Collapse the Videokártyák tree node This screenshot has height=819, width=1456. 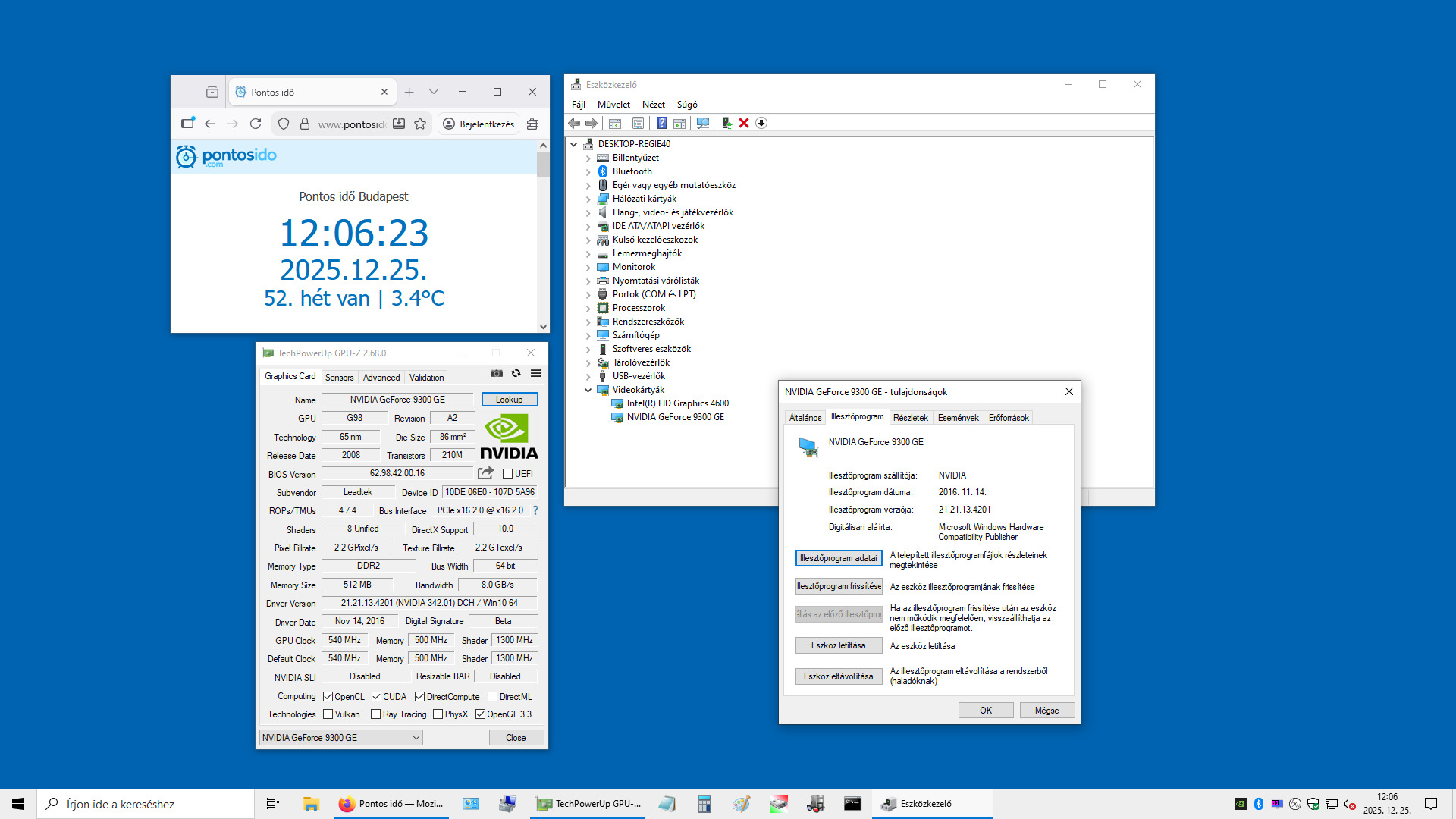click(x=588, y=390)
